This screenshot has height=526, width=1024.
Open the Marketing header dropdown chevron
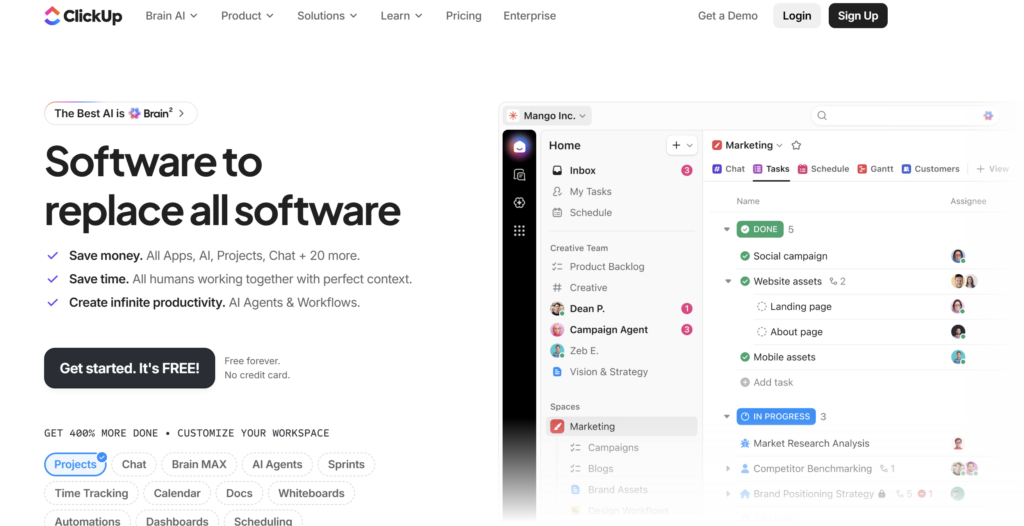tap(779, 146)
